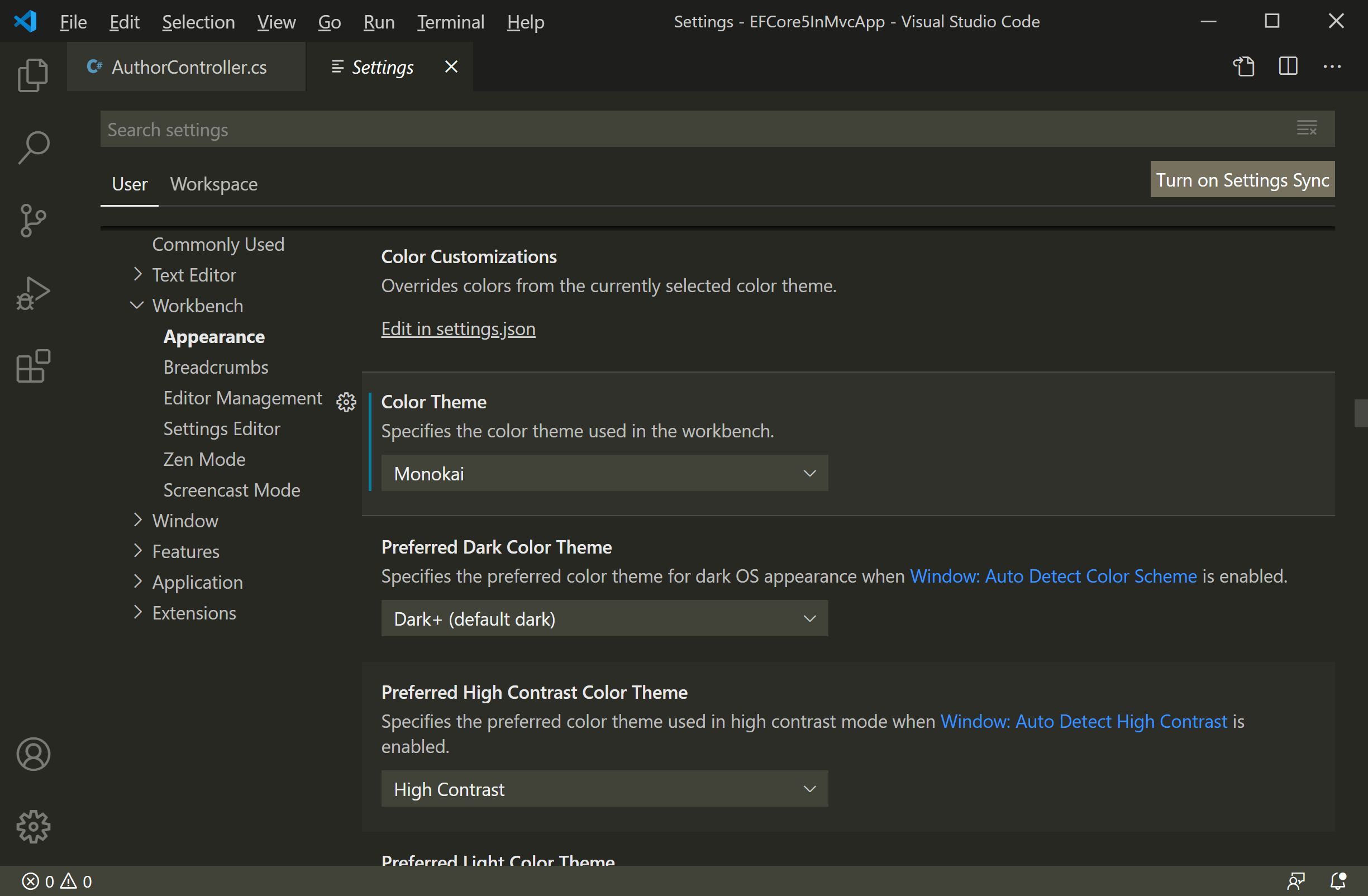The image size is (1368, 896).
Task: Split the editor to the right
Action: [x=1288, y=66]
